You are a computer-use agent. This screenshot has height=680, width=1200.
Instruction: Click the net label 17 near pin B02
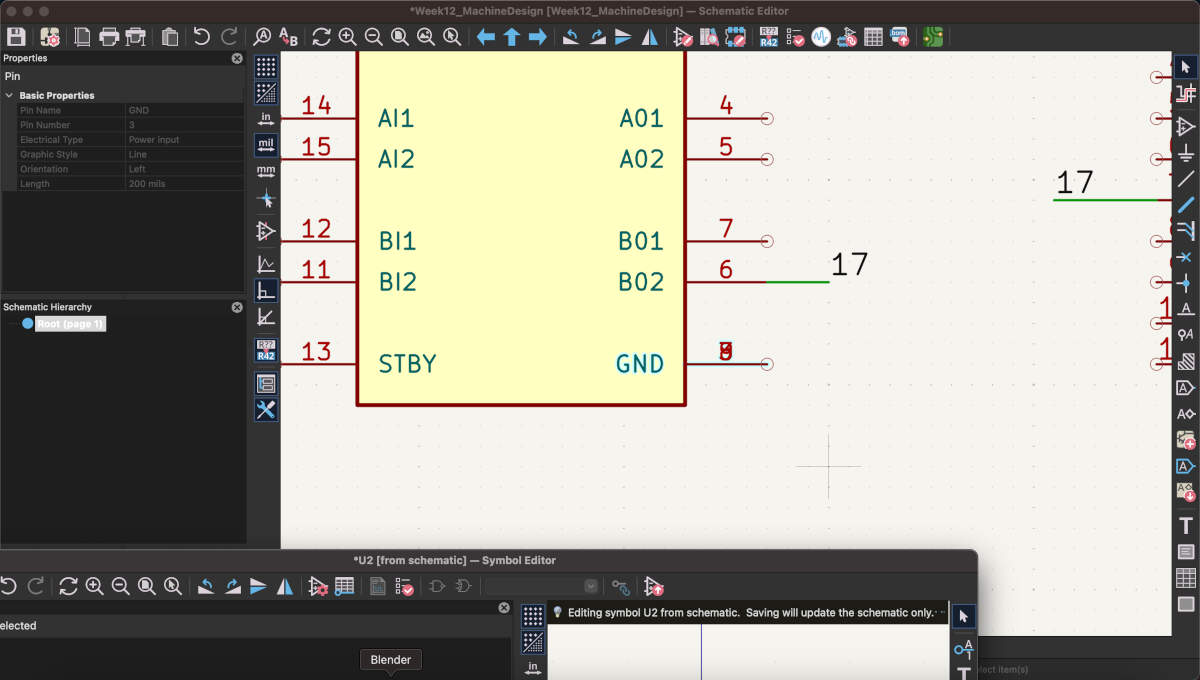pyautogui.click(x=849, y=265)
